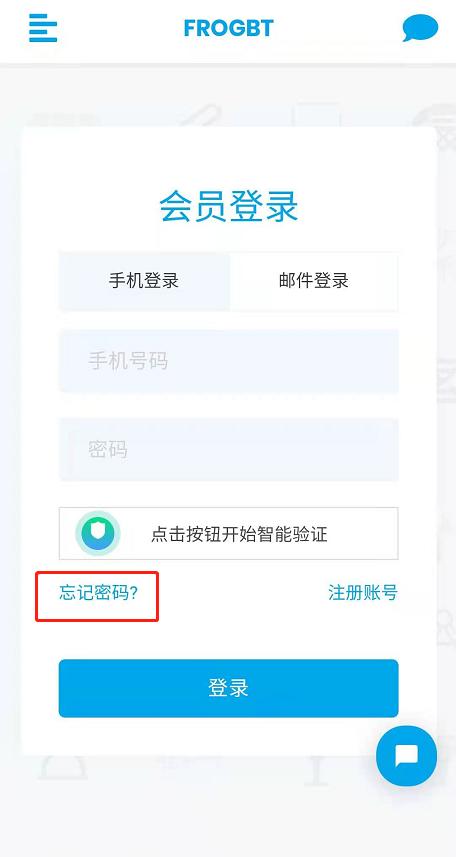Open the 忘记密码? link
This screenshot has width=456, height=857.
[98, 593]
